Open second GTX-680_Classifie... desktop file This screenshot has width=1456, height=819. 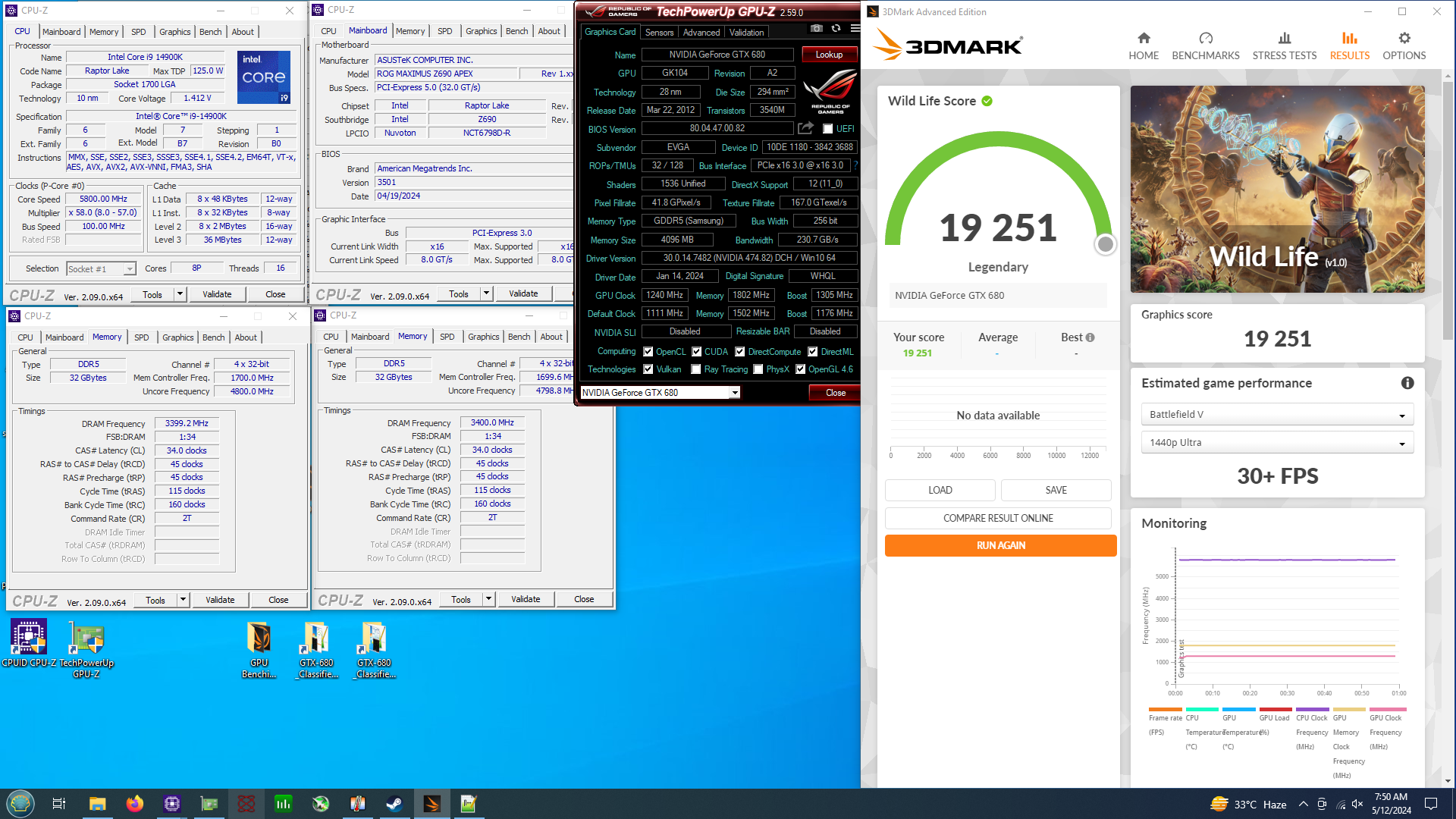click(x=375, y=649)
